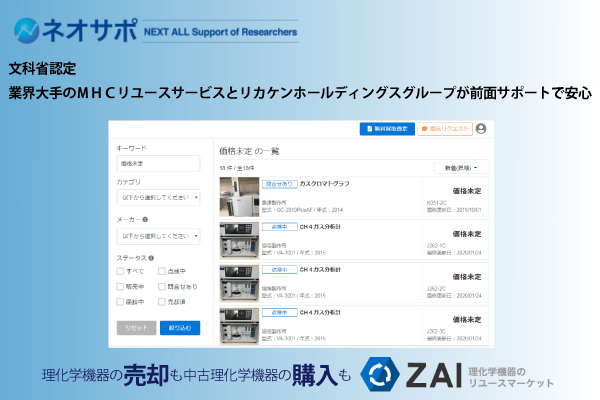Tick the 商談中 status checkbox
Viewport: 600px width, 400px height.
pos(120,302)
